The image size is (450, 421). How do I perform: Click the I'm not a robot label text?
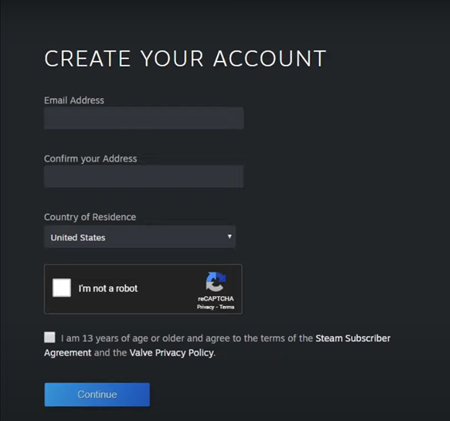tap(108, 288)
